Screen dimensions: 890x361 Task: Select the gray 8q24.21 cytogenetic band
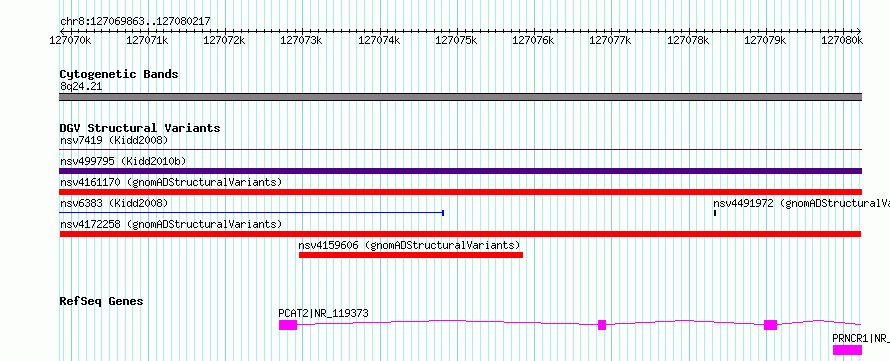460,97
